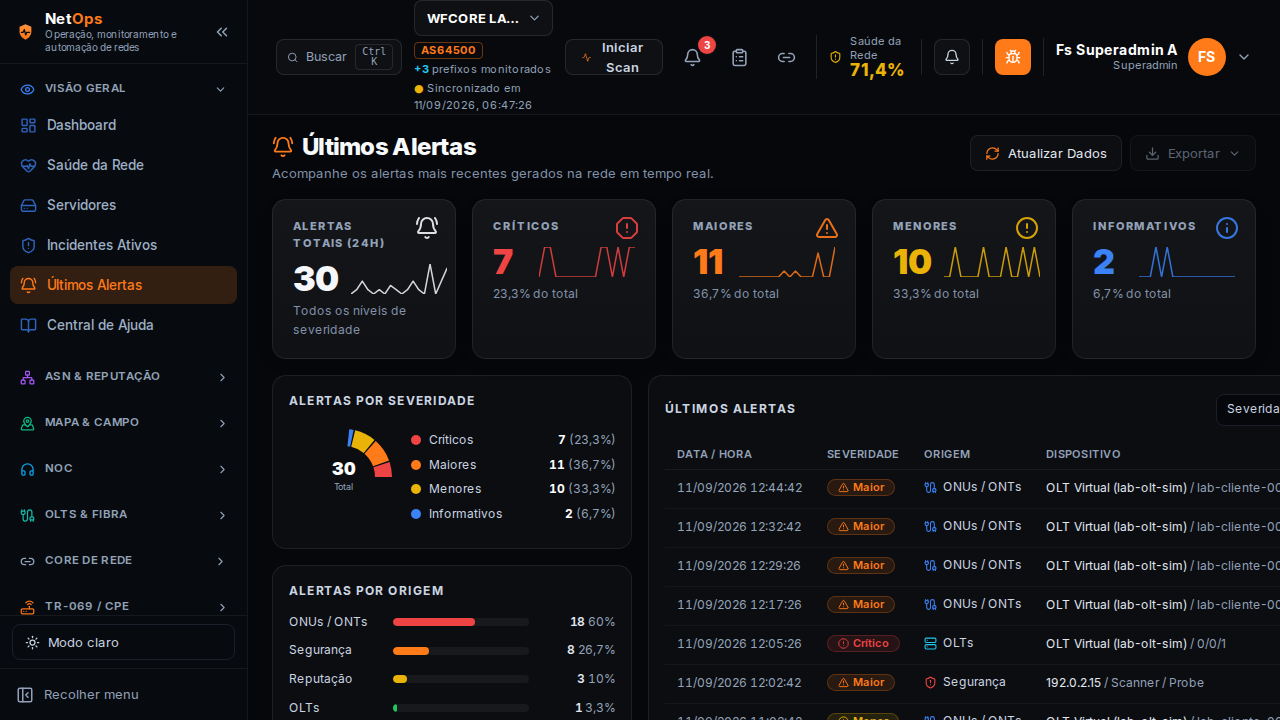Image resolution: width=1280 pixels, height=720 pixels.
Task: Click the +3 prefixos monitorados link
Action: click(482, 69)
